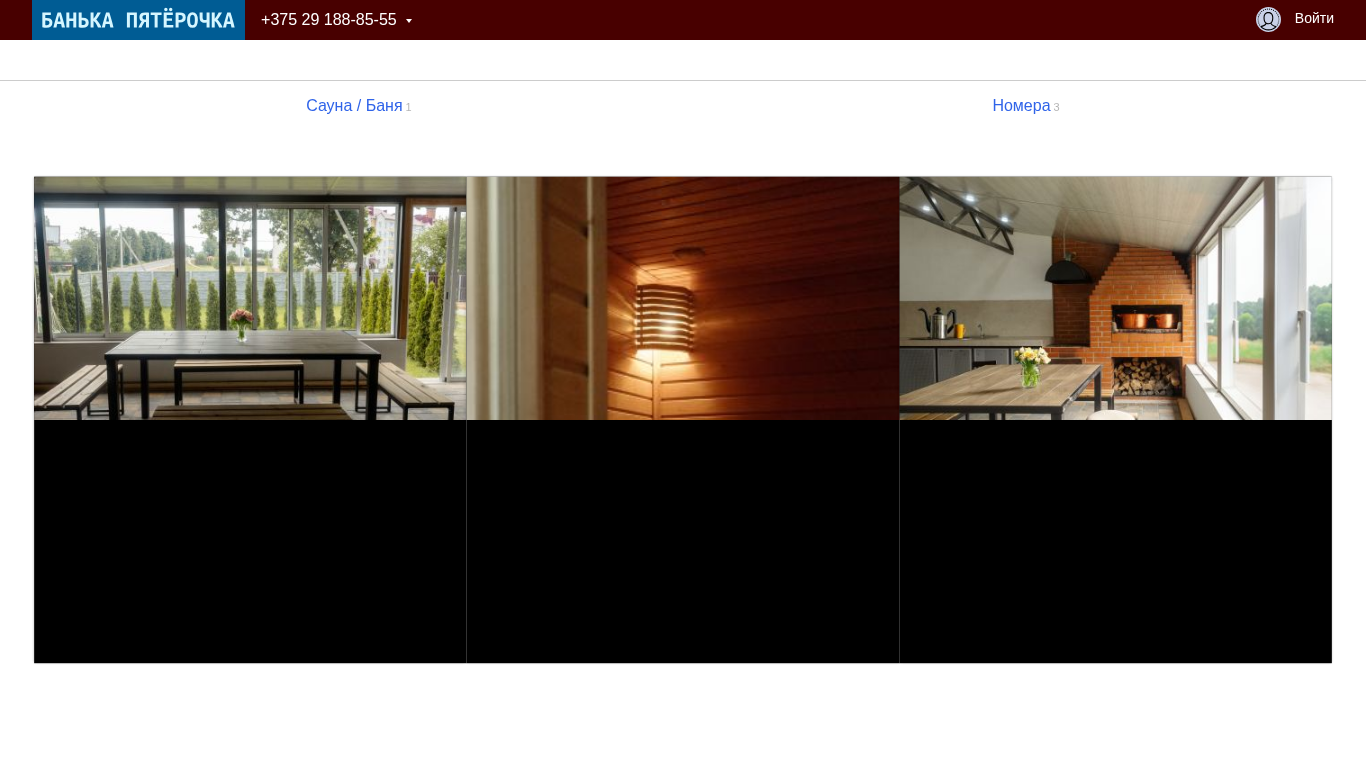Switch to the Сауна / Баня tab
The image size is (1366, 768).
(354, 106)
